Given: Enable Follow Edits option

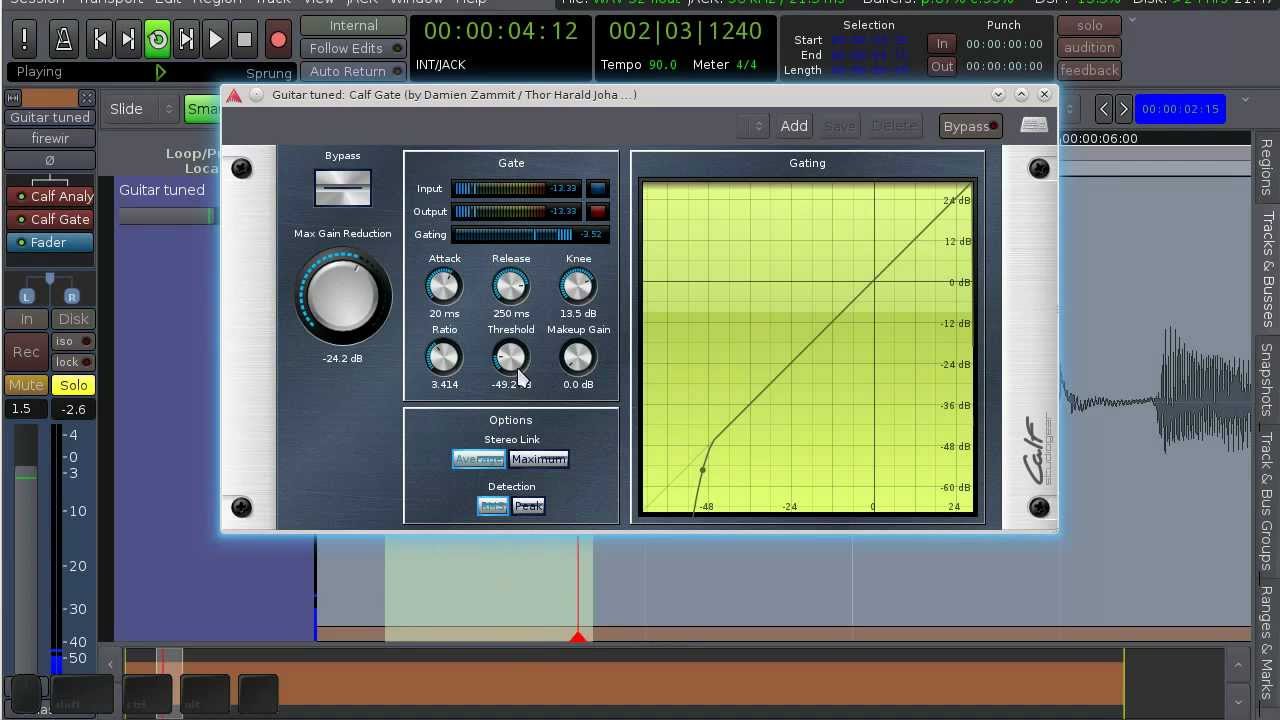Looking at the screenshot, I should pos(353,48).
